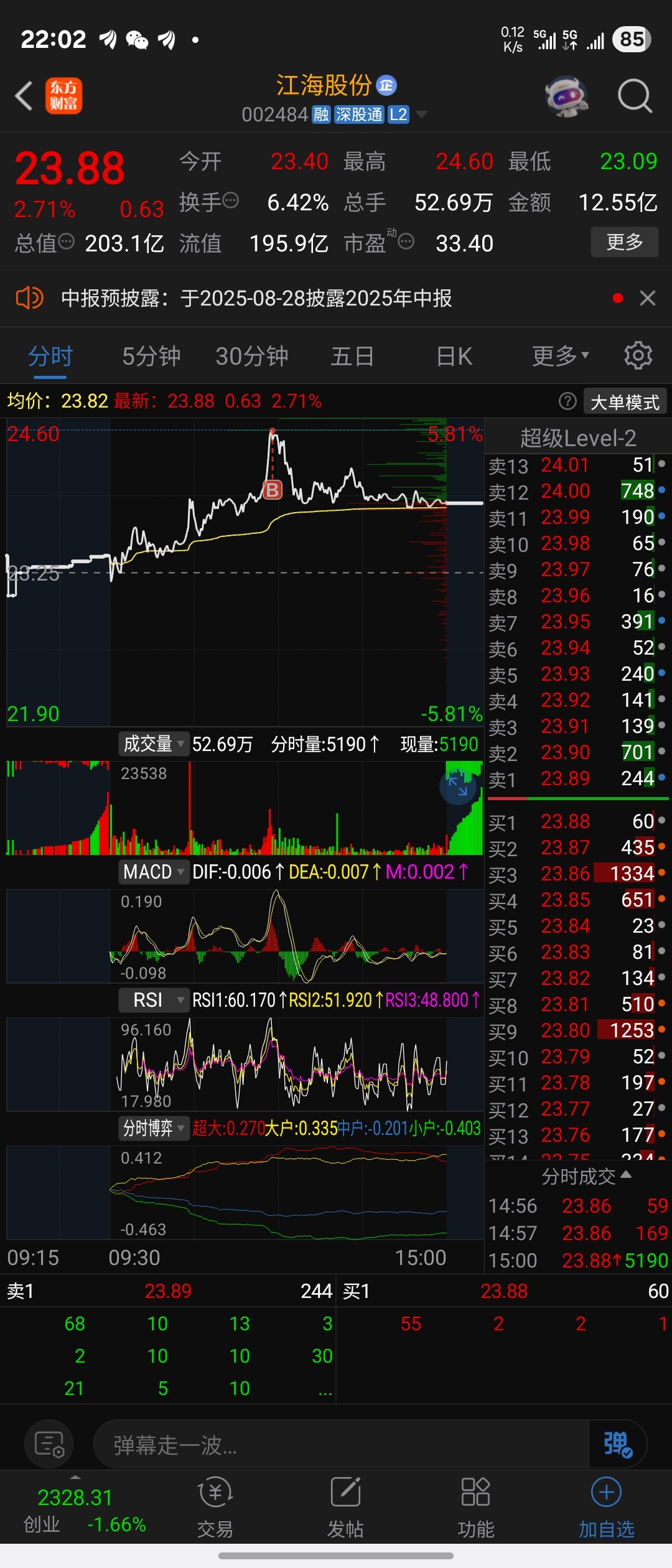Tap the search magnifier icon
This screenshot has width=672, height=1568.
635,96
